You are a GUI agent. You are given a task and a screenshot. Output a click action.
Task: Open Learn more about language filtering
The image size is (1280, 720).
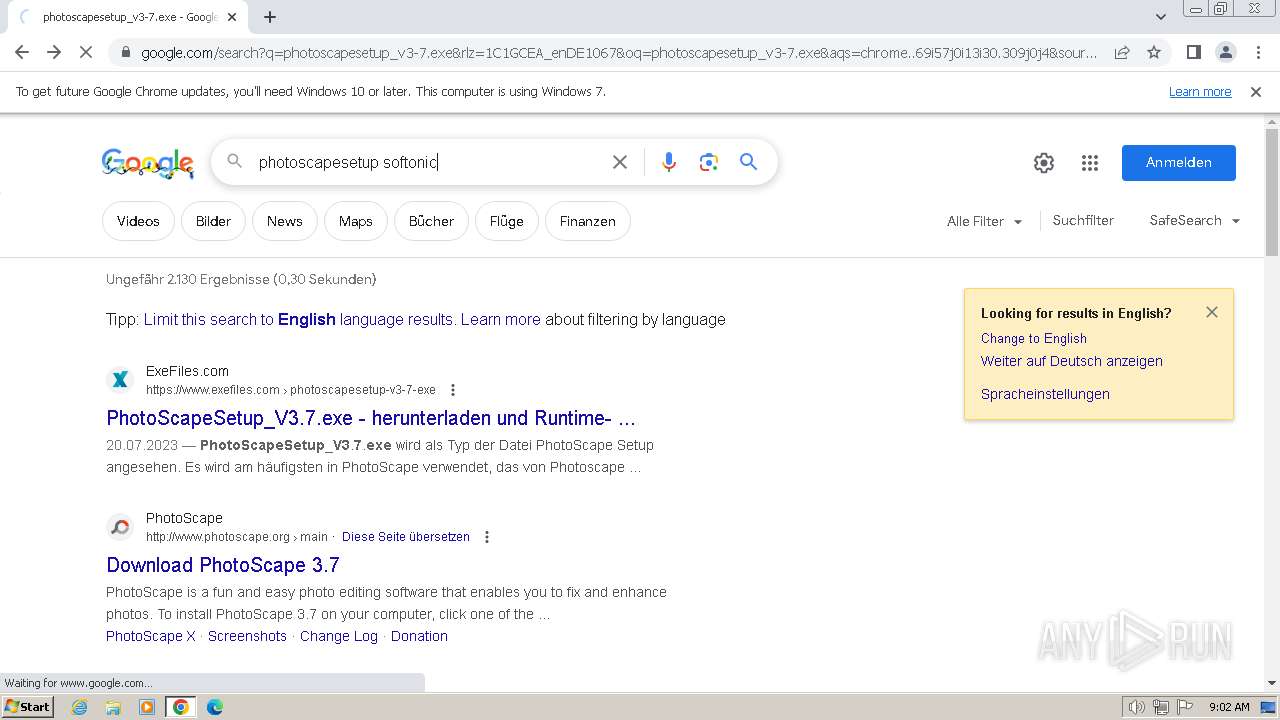pos(501,319)
